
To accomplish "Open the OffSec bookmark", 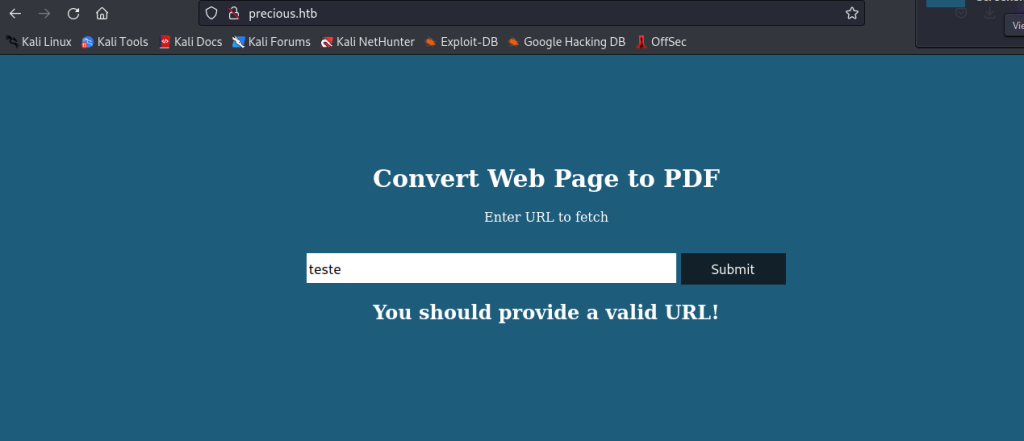I will (661, 42).
